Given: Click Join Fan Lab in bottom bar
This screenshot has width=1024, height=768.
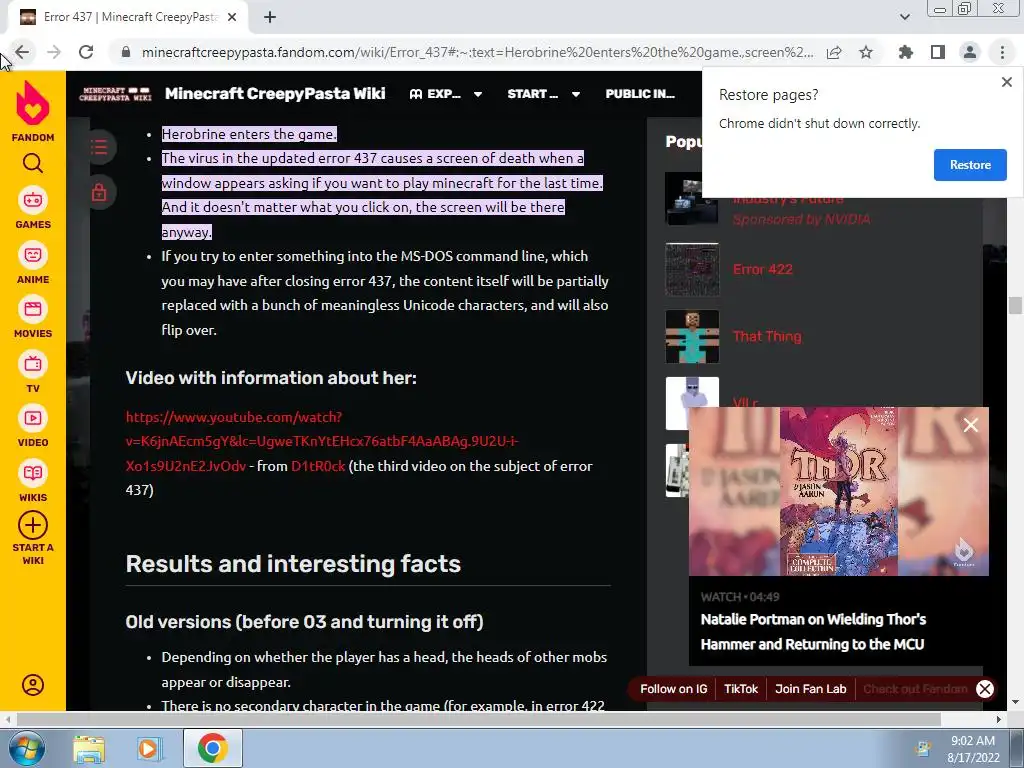Looking at the screenshot, I should 810,689.
